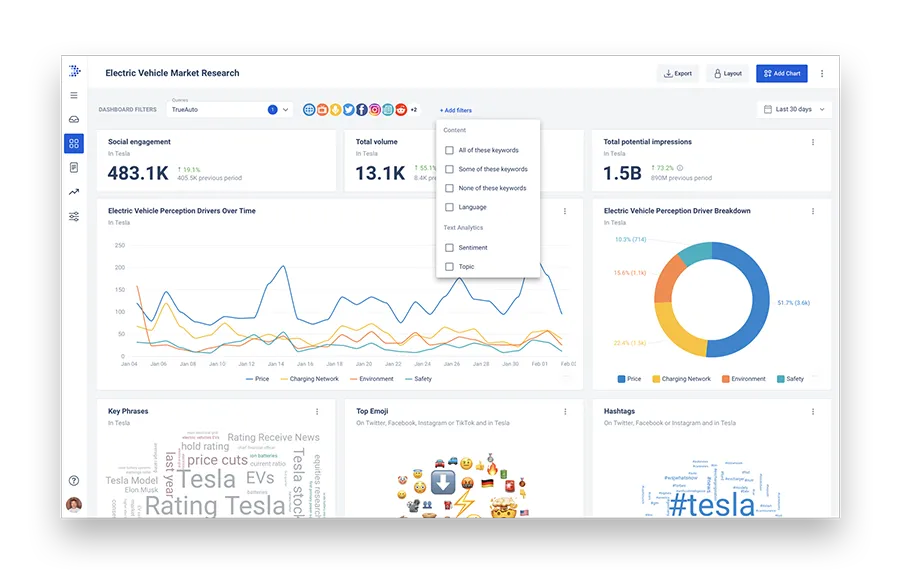Select the yellow podcast microphone source icon
The width and height of the screenshot is (900, 572).
point(335,110)
